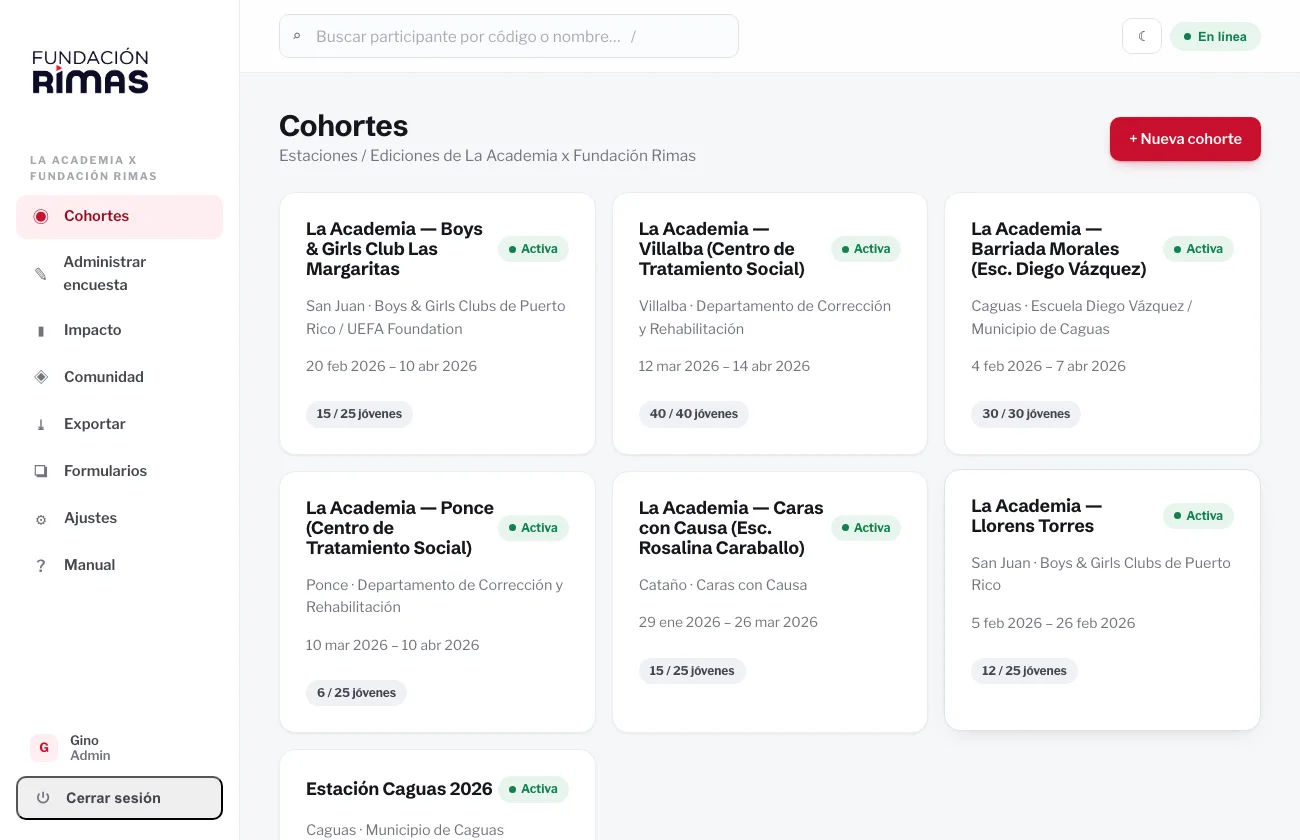Open the La Academia Llorens Torres card

[1102, 600]
